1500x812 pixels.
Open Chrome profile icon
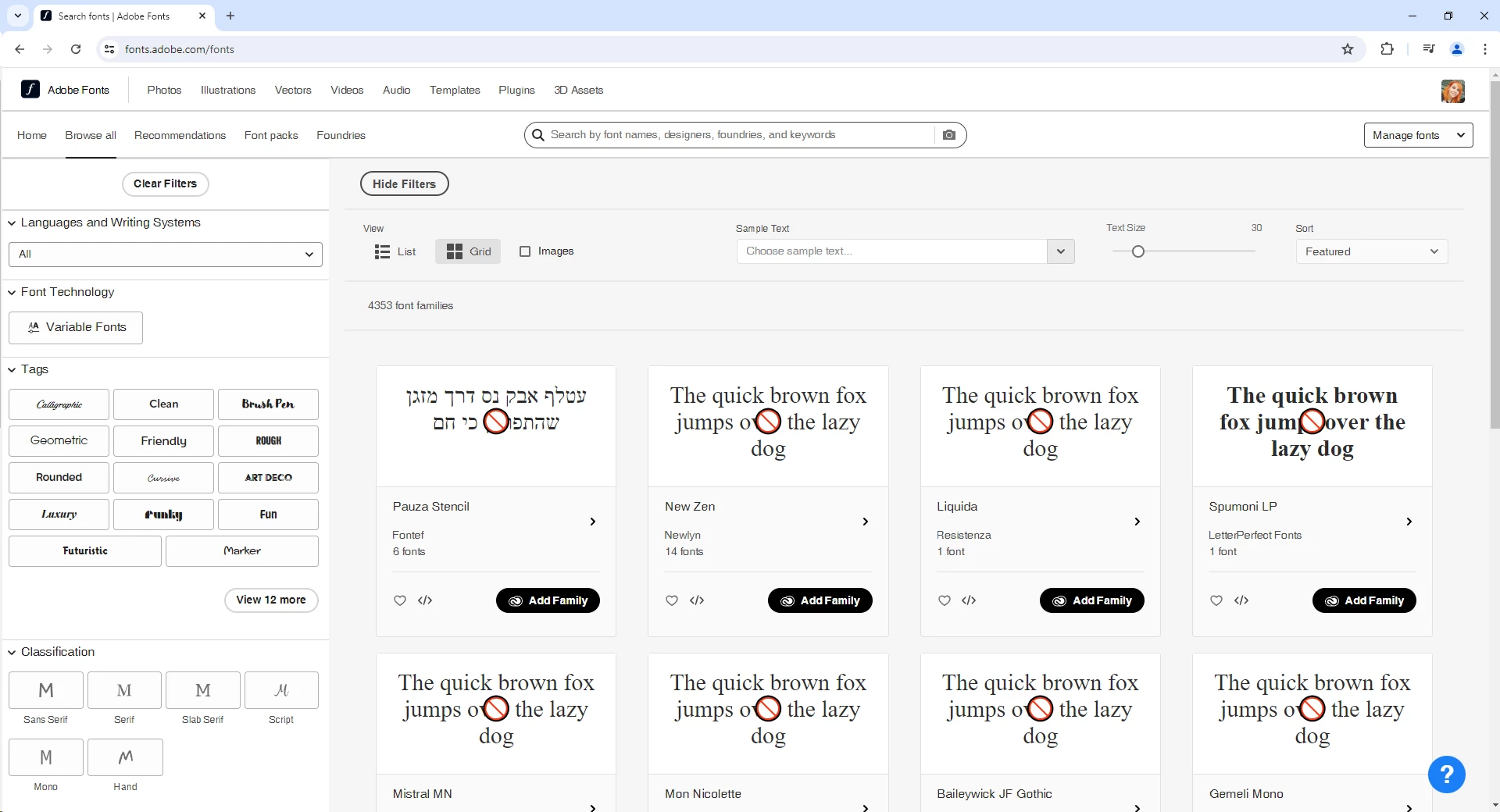click(1457, 49)
